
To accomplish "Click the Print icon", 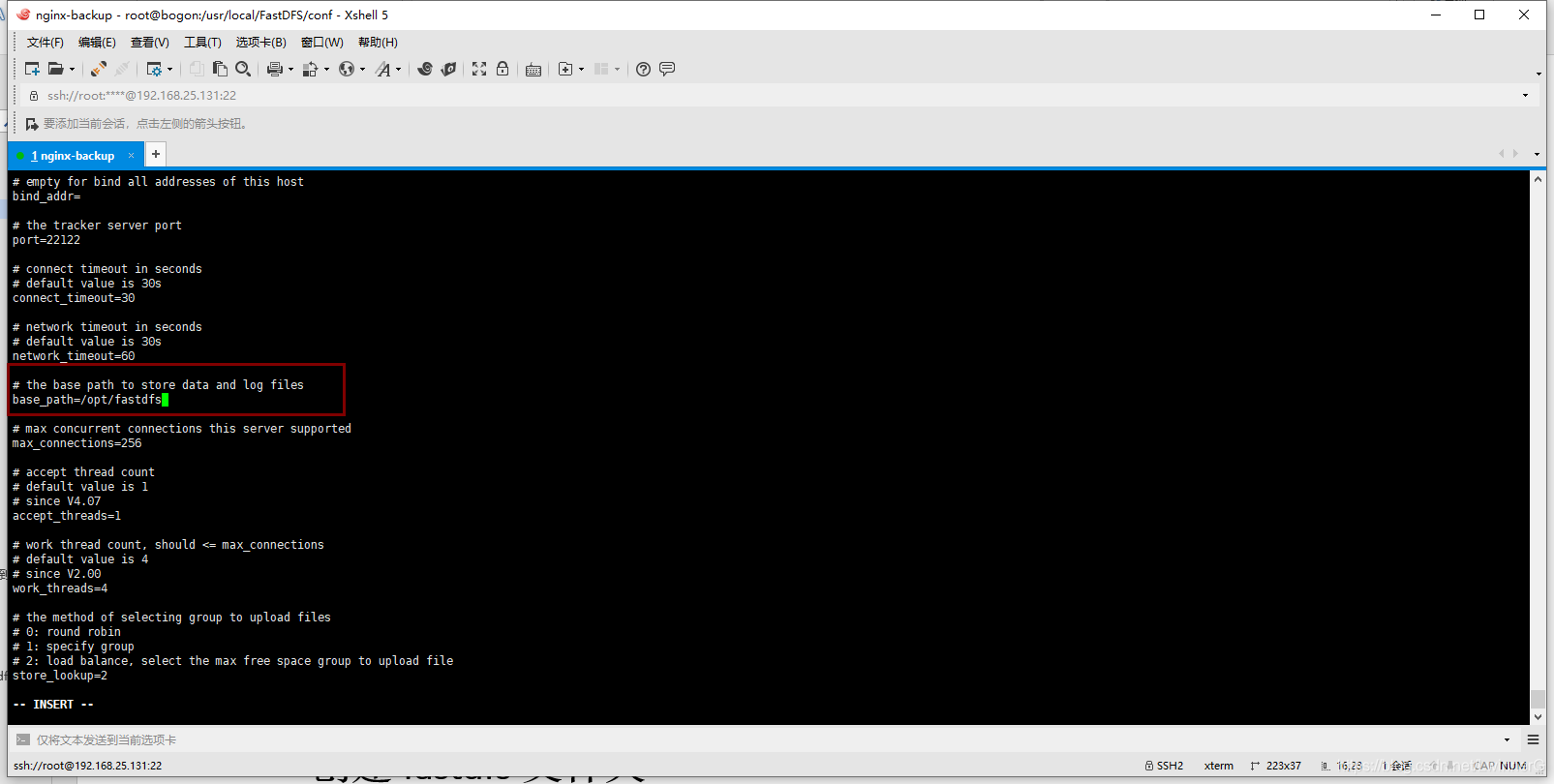I will [x=275, y=69].
